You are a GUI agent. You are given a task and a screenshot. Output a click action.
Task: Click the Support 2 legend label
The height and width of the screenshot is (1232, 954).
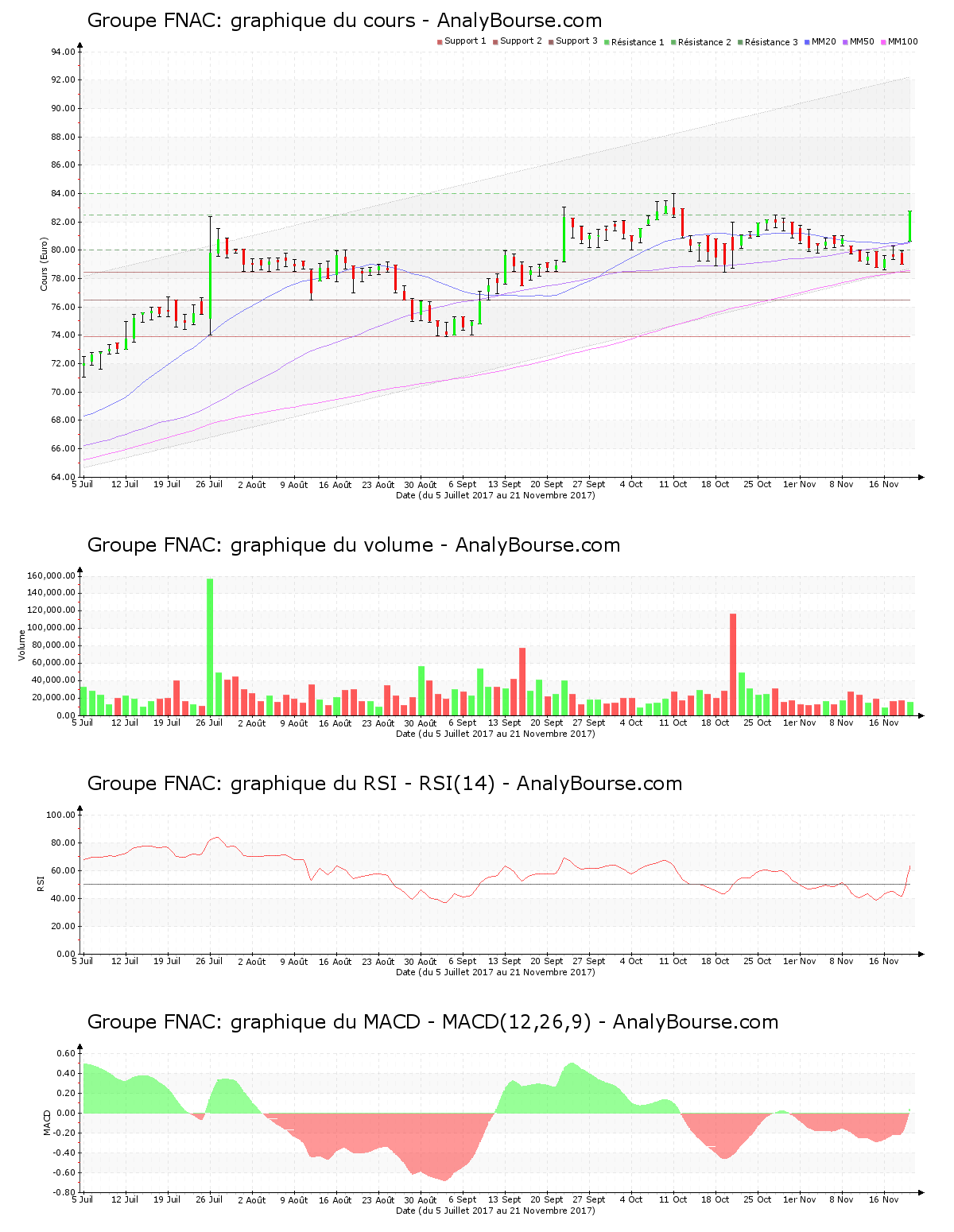521,41
